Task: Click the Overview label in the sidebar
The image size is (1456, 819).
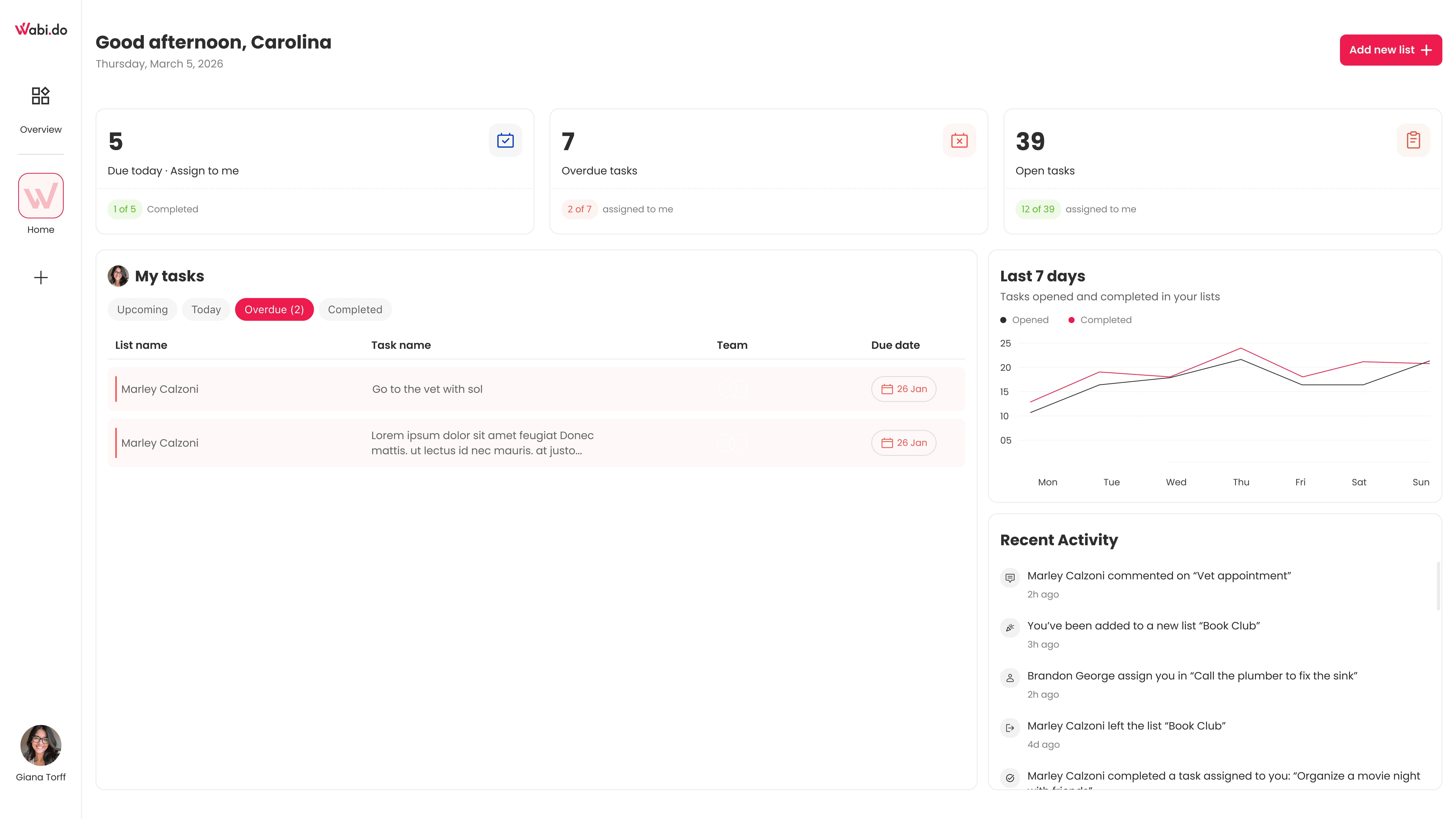Action: (41, 129)
